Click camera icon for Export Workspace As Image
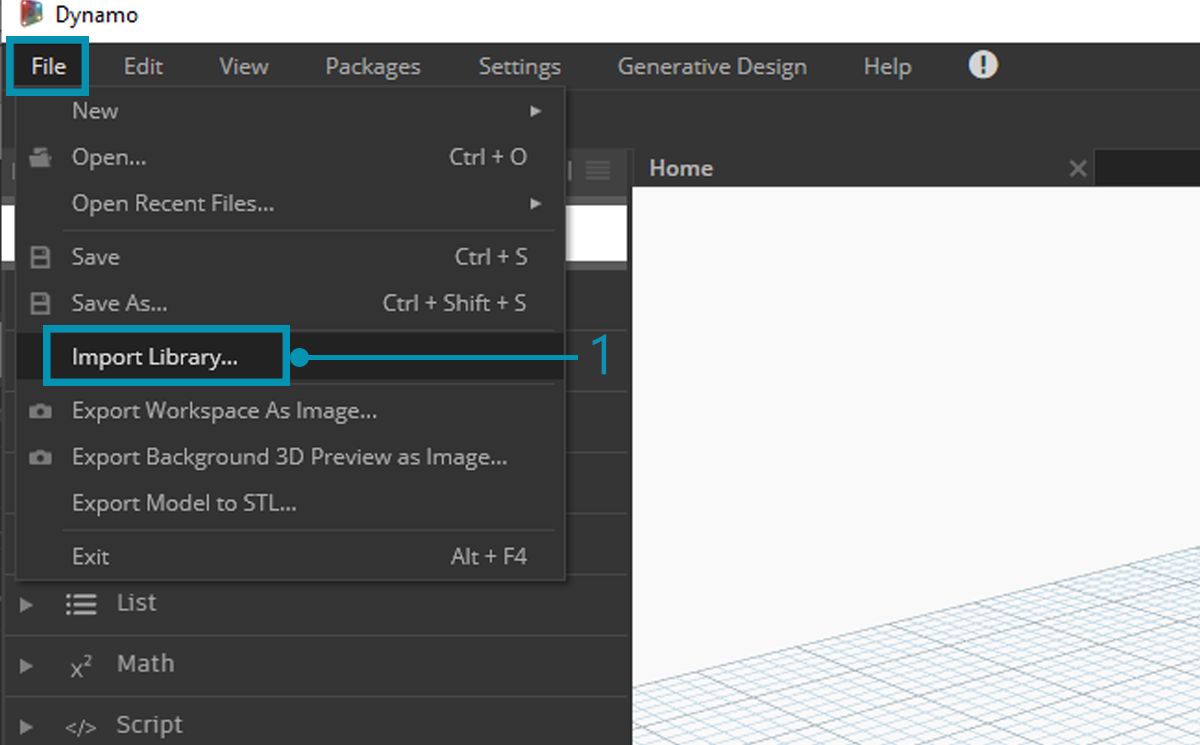The height and width of the screenshot is (745, 1200). tap(40, 412)
